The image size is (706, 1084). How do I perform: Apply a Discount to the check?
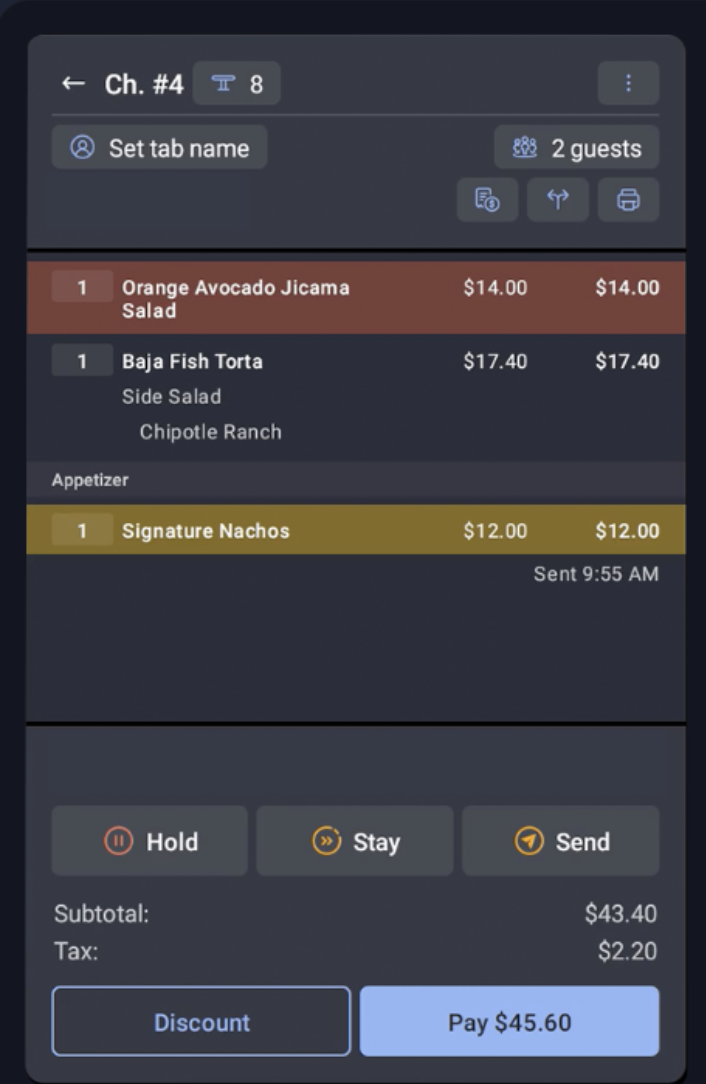[x=201, y=1022]
